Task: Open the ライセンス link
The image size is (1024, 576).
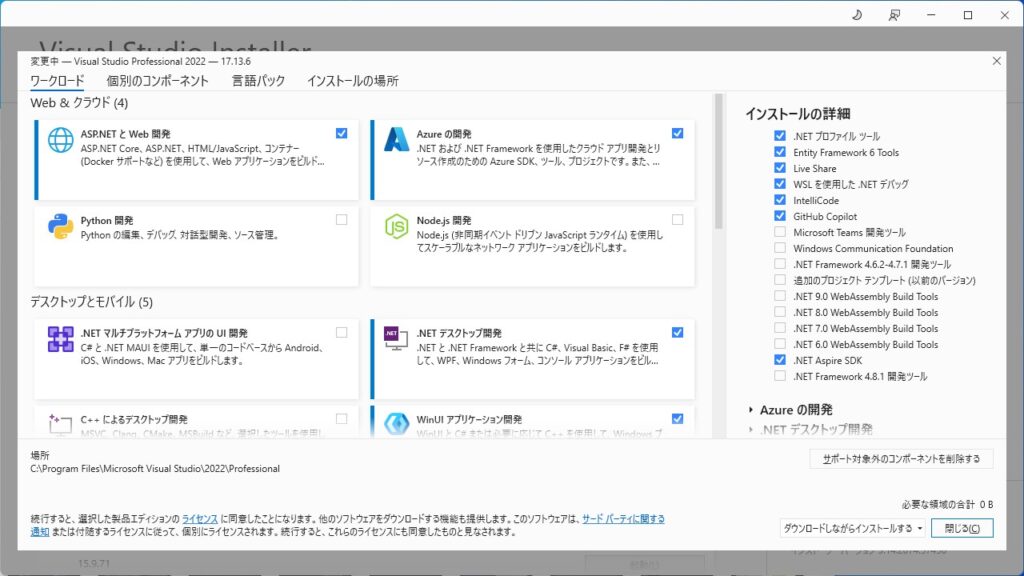Action: 200,519
